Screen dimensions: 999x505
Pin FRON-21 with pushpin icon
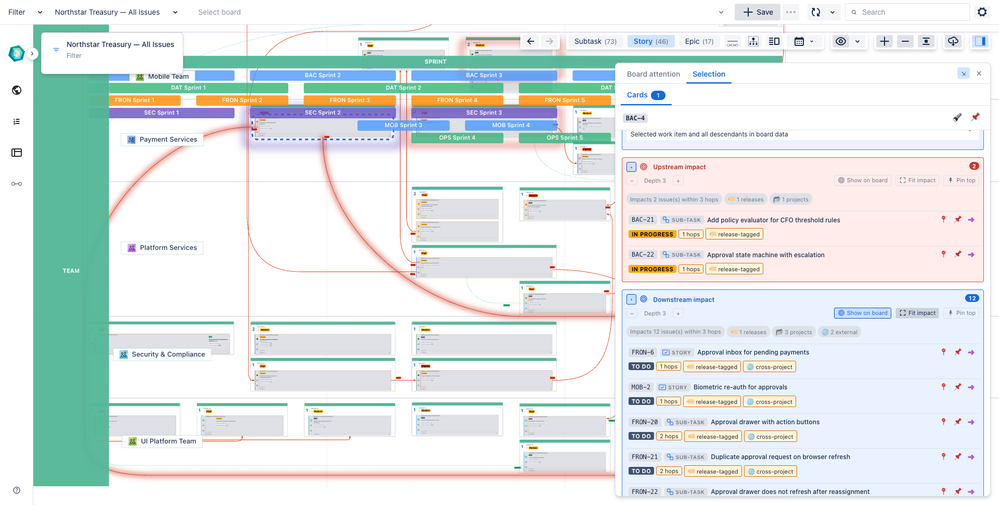click(x=958, y=457)
